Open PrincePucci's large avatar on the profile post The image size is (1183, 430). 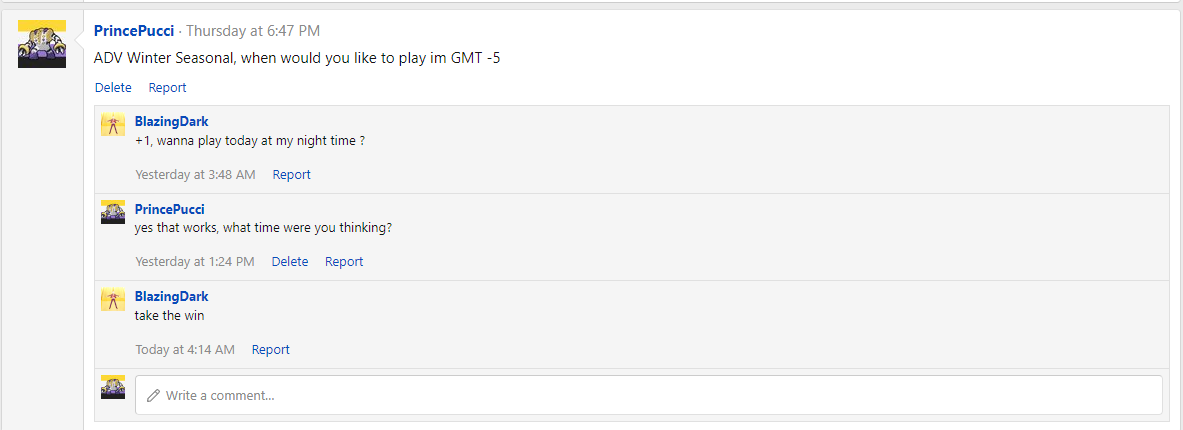(42, 44)
